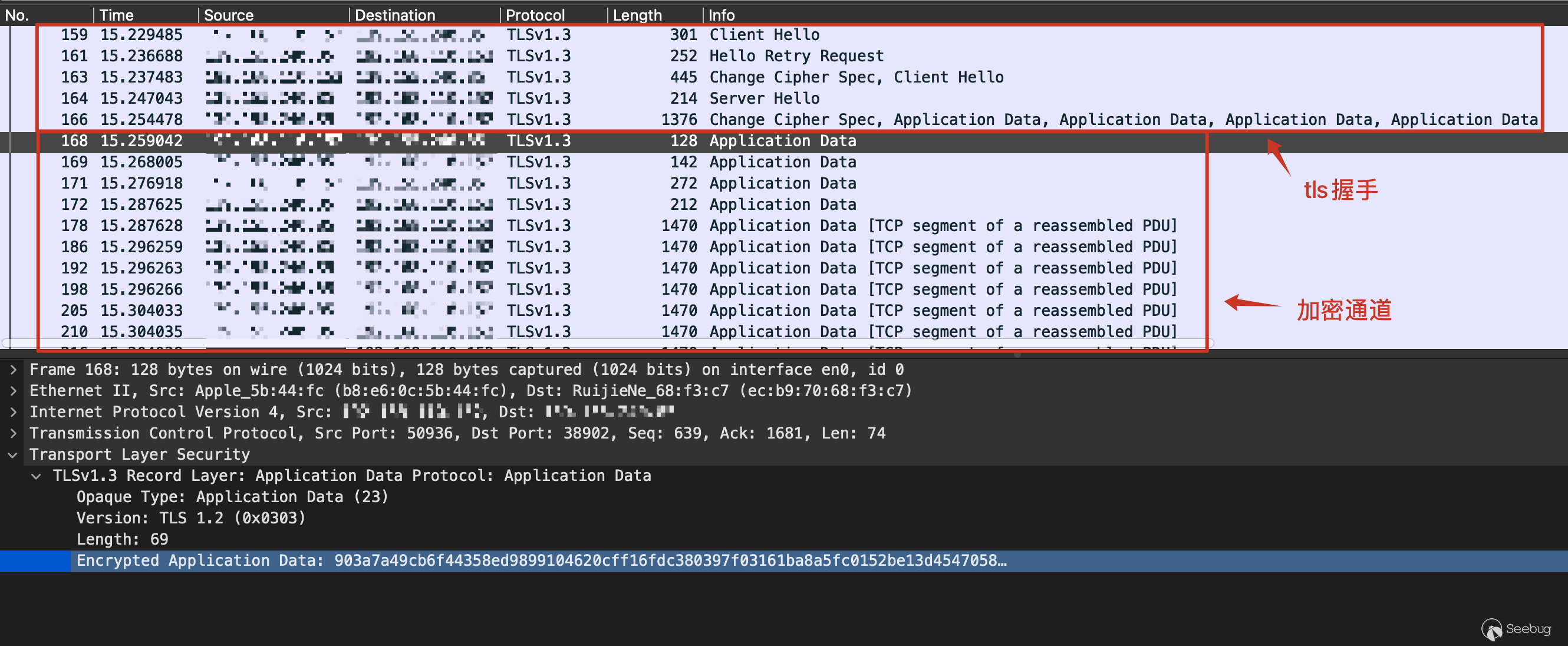
Task: Expand the Ethernet II tree node
Action: 14,391
